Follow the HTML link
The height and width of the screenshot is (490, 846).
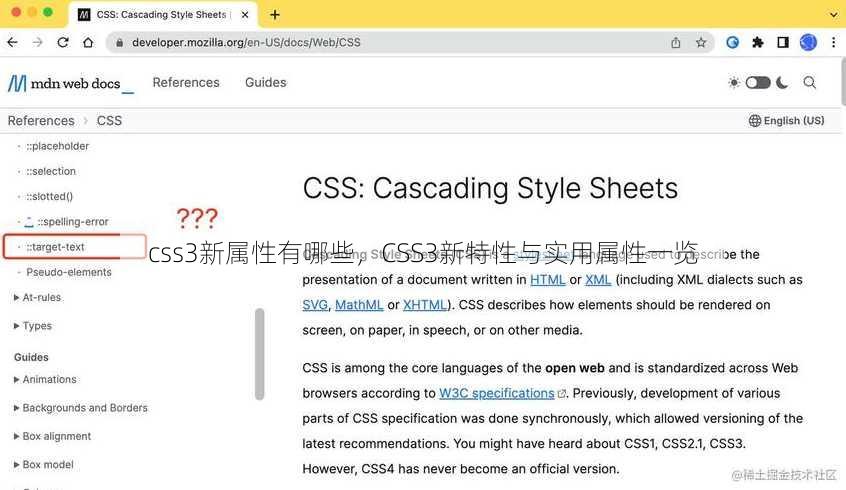[x=547, y=280]
